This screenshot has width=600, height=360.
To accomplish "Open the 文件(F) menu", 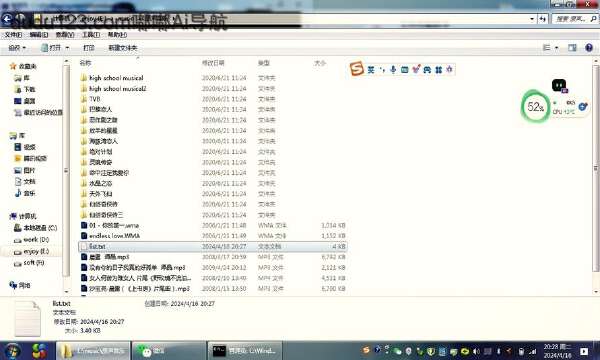I will tap(13, 35).
